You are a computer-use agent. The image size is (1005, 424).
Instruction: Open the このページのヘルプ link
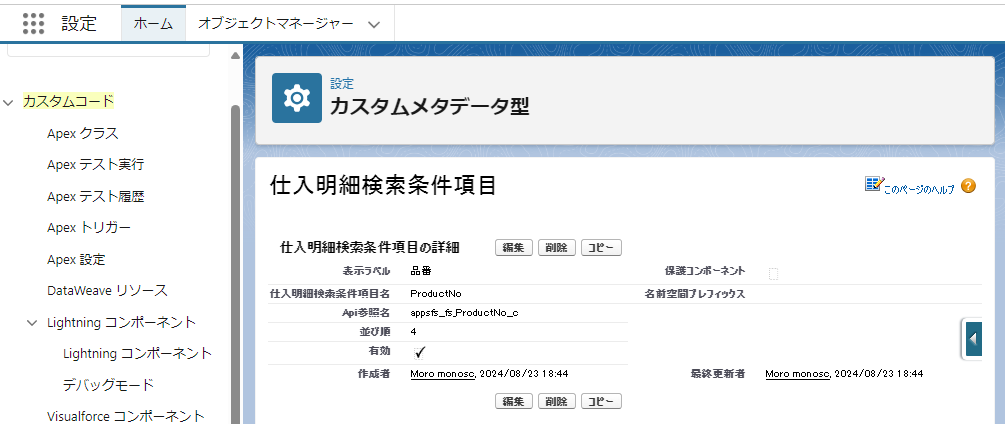tap(919, 188)
